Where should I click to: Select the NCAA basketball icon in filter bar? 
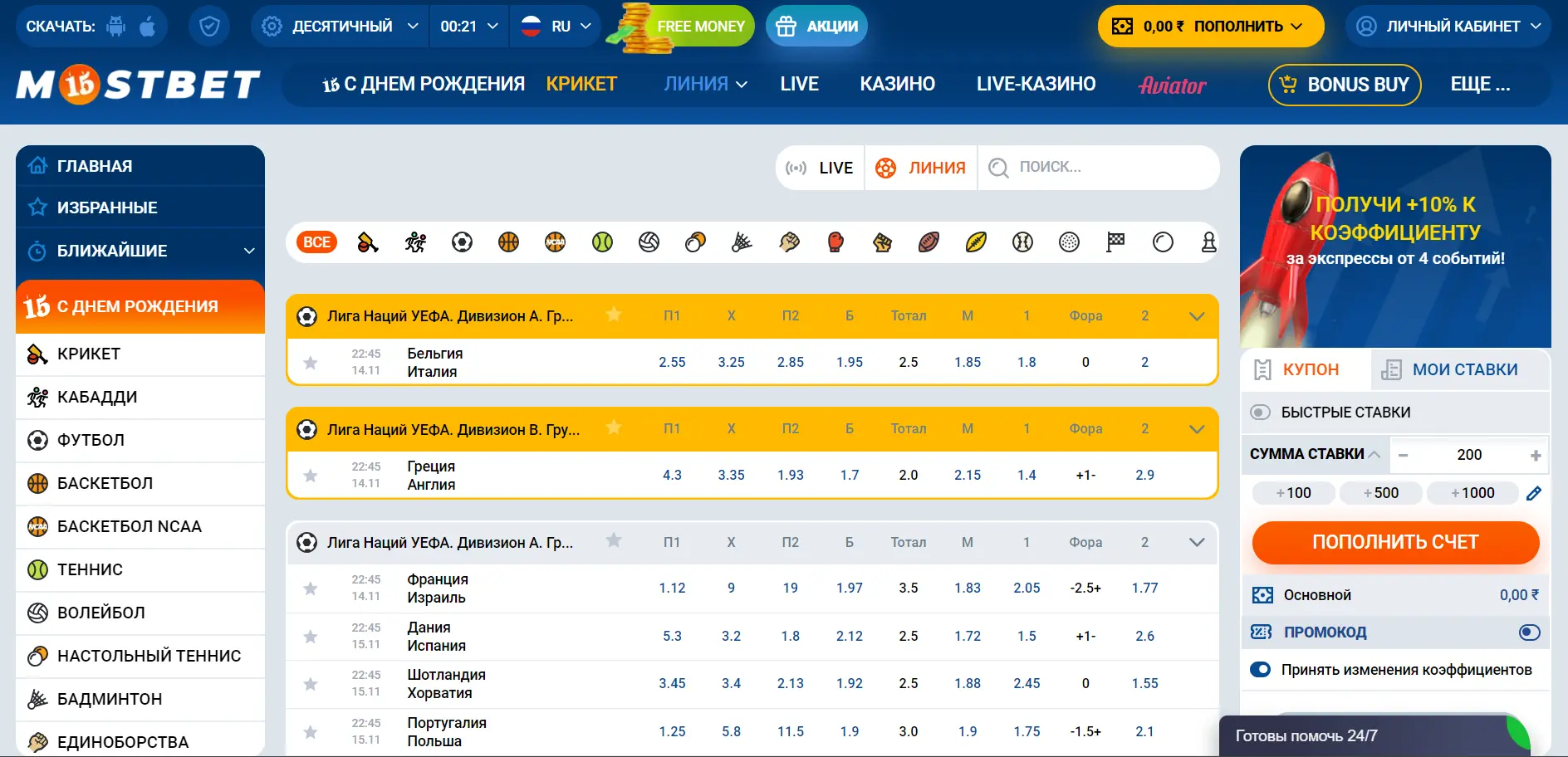[x=555, y=242]
